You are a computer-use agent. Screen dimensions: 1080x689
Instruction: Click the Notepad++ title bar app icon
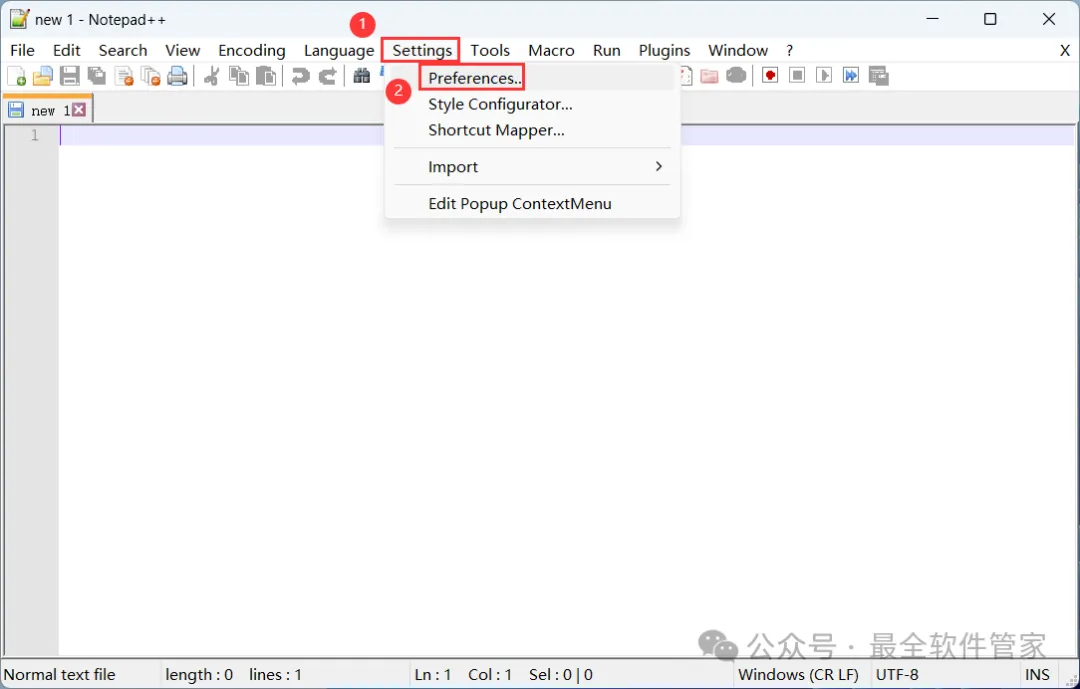coord(19,19)
